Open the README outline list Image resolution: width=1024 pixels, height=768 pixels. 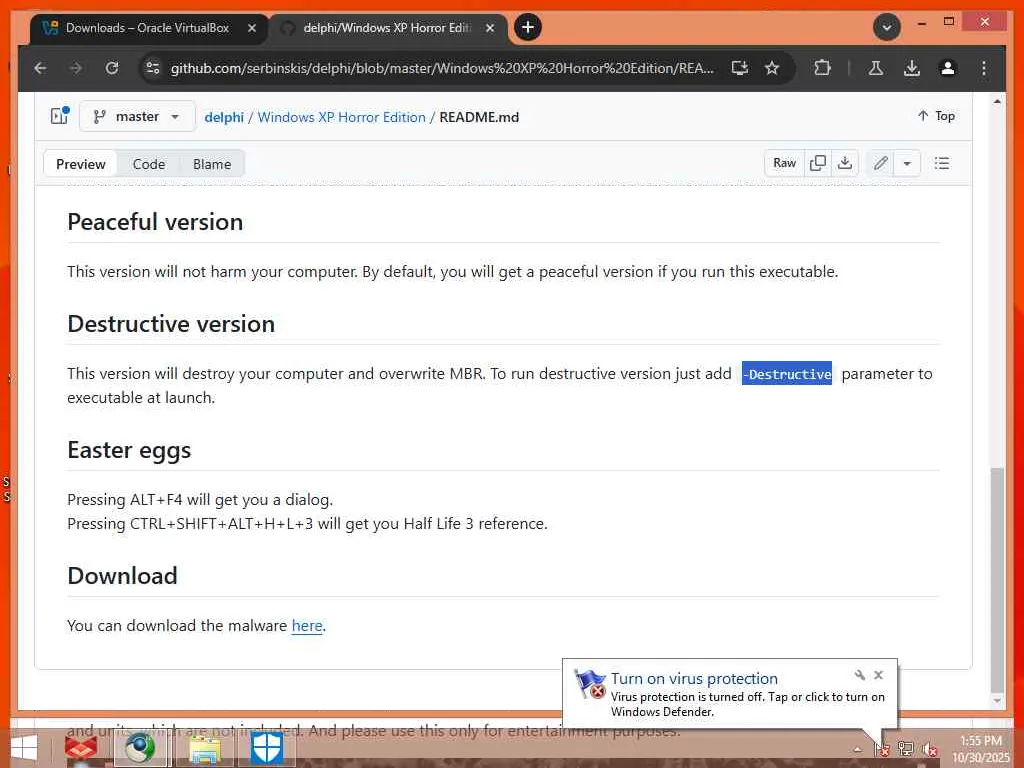pos(941,163)
